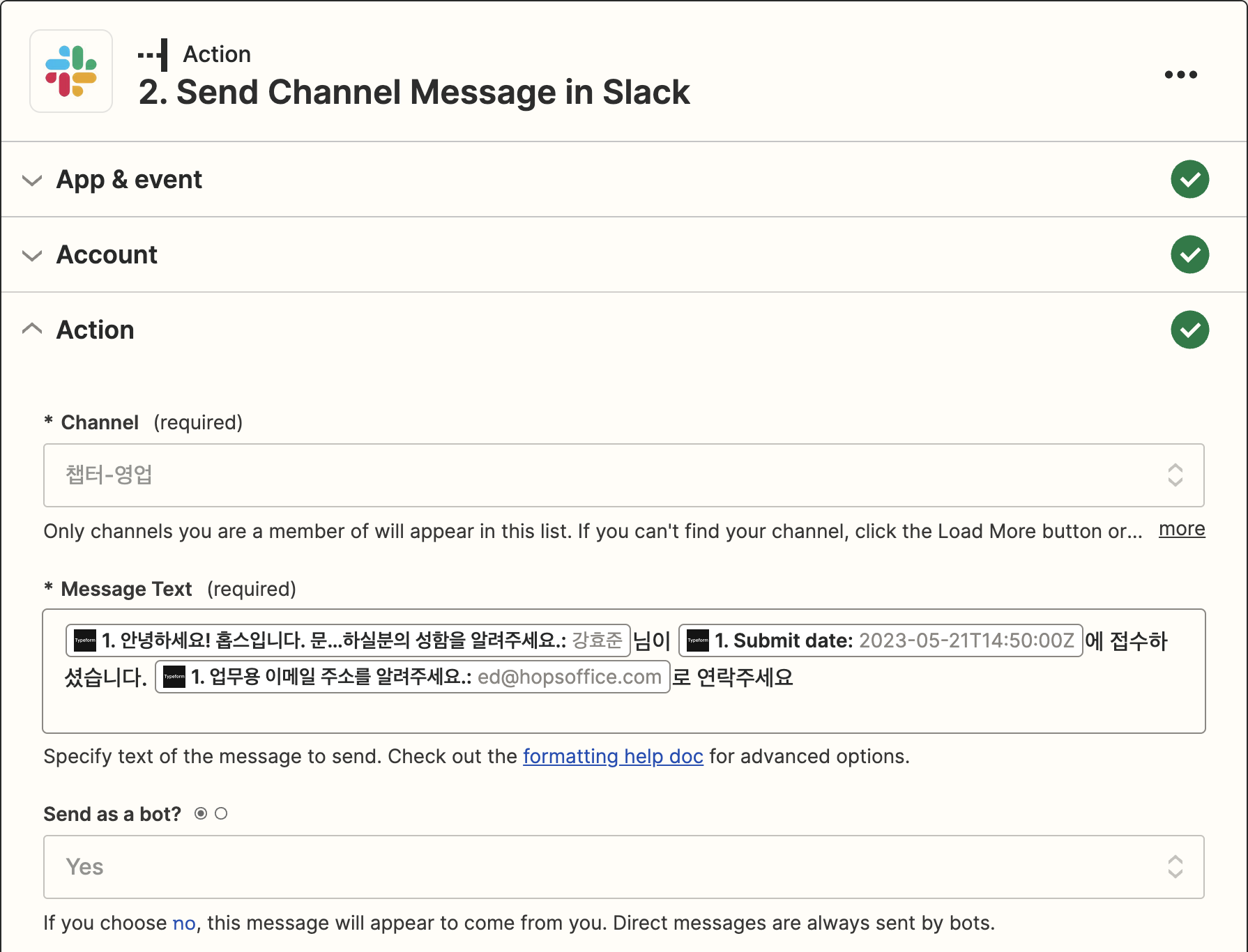Viewport: 1248px width, 952px height.
Task: Open the Send as a bot Yes dropdown
Action: click(624, 867)
